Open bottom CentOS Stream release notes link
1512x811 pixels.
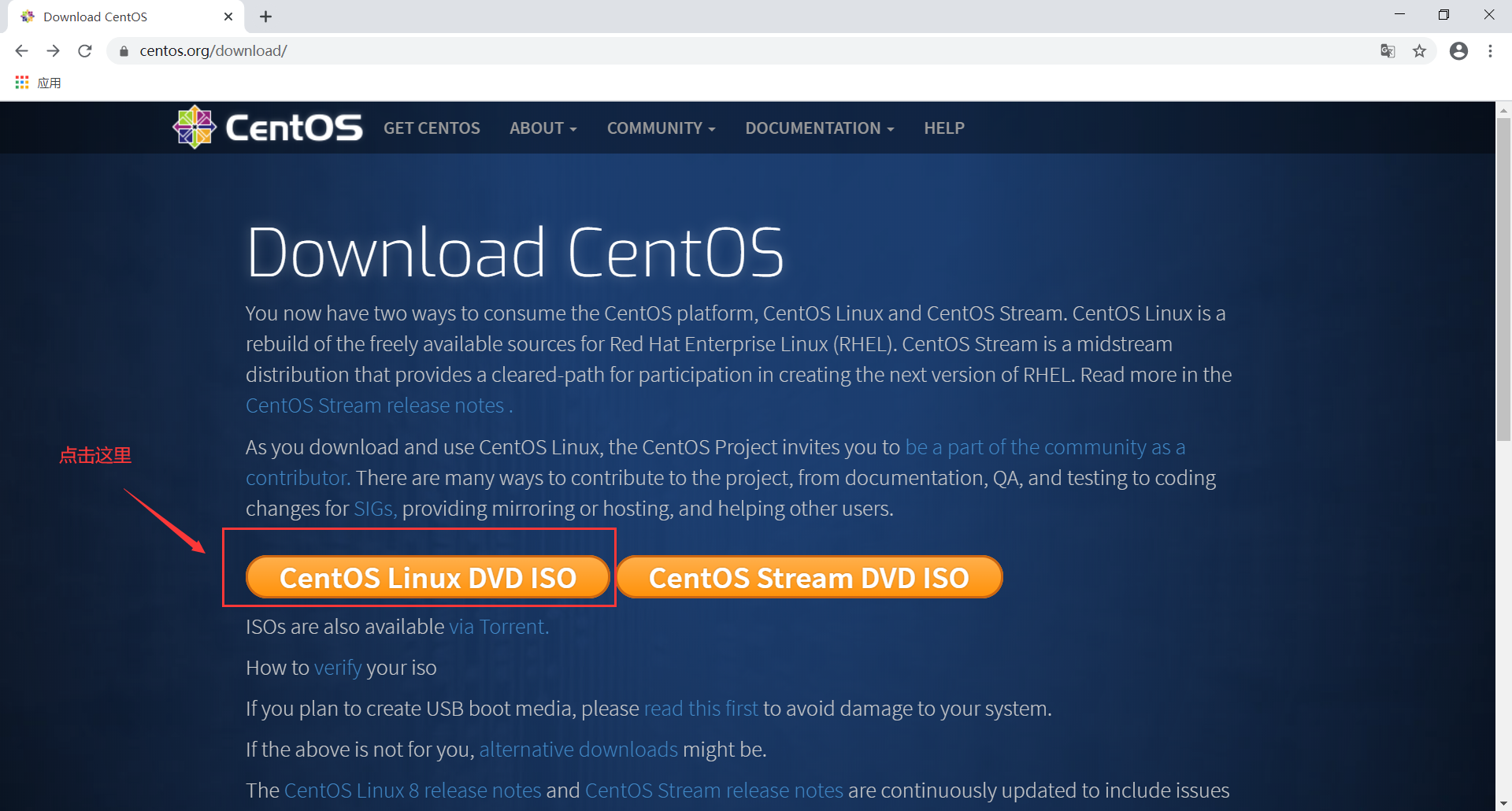click(713, 791)
